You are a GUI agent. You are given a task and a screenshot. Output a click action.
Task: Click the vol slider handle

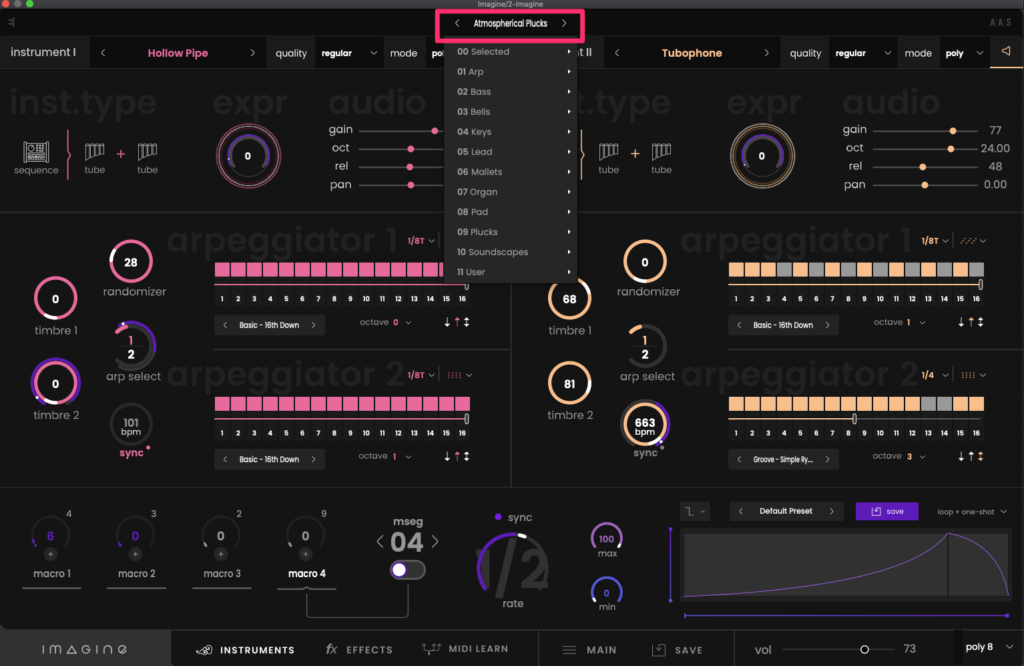(864, 650)
